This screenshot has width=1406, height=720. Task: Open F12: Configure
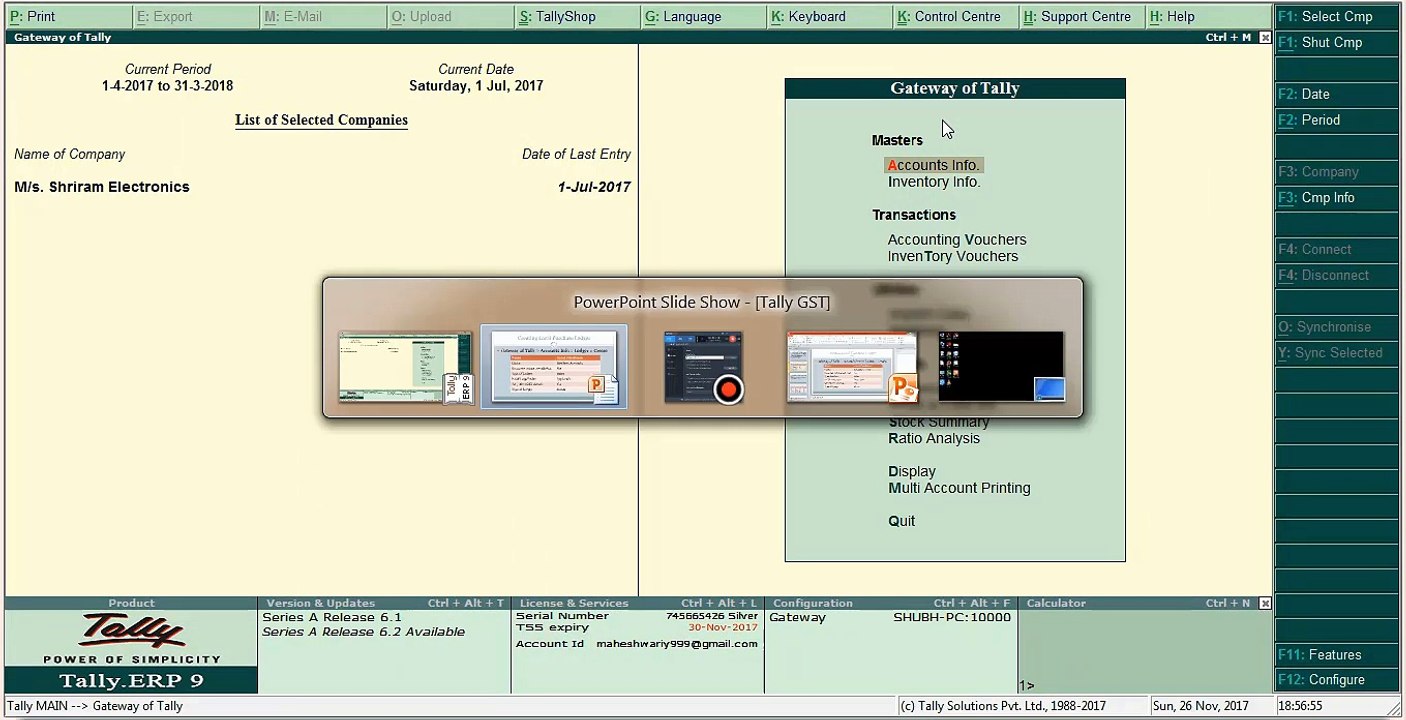pyautogui.click(x=1337, y=680)
